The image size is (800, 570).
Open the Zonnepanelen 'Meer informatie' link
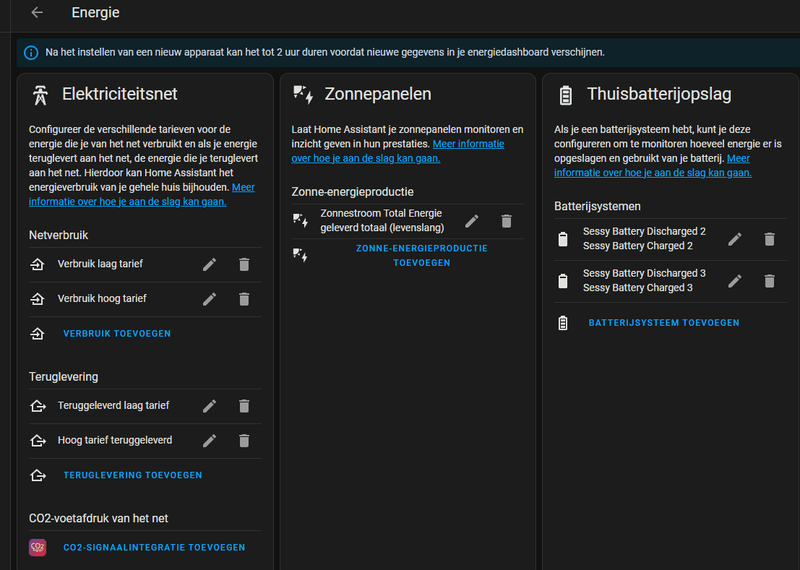tap(468, 144)
